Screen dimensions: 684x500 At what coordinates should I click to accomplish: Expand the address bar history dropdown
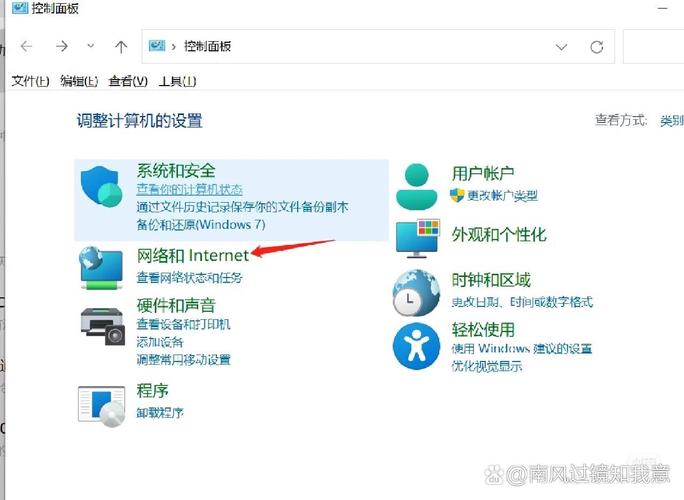[x=561, y=47]
